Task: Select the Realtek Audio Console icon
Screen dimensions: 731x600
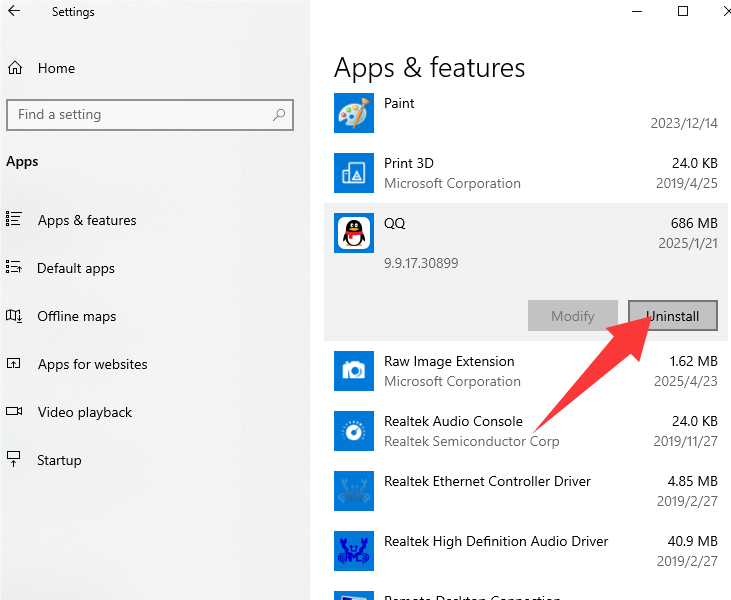Action: 353,431
